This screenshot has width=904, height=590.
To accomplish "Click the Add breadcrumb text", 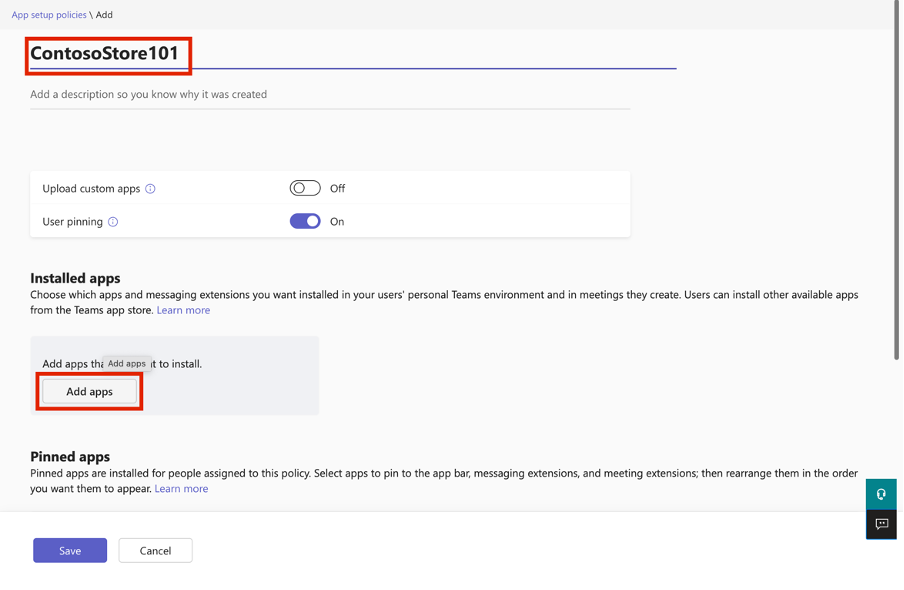I will pos(104,15).
